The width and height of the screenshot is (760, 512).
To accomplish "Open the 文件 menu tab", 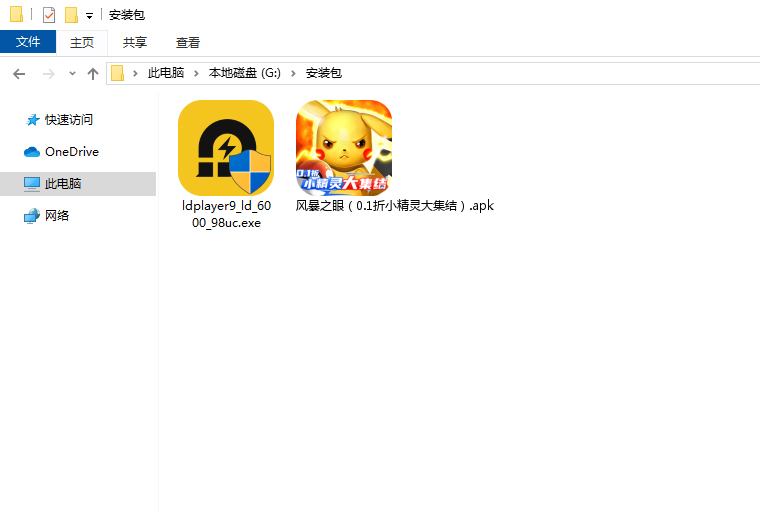I will point(28,42).
